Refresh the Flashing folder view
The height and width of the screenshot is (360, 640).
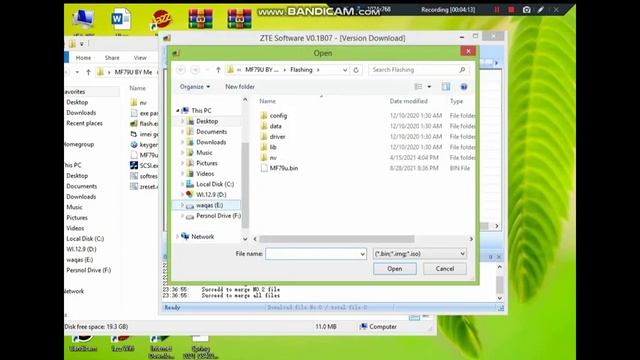[356, 70]
